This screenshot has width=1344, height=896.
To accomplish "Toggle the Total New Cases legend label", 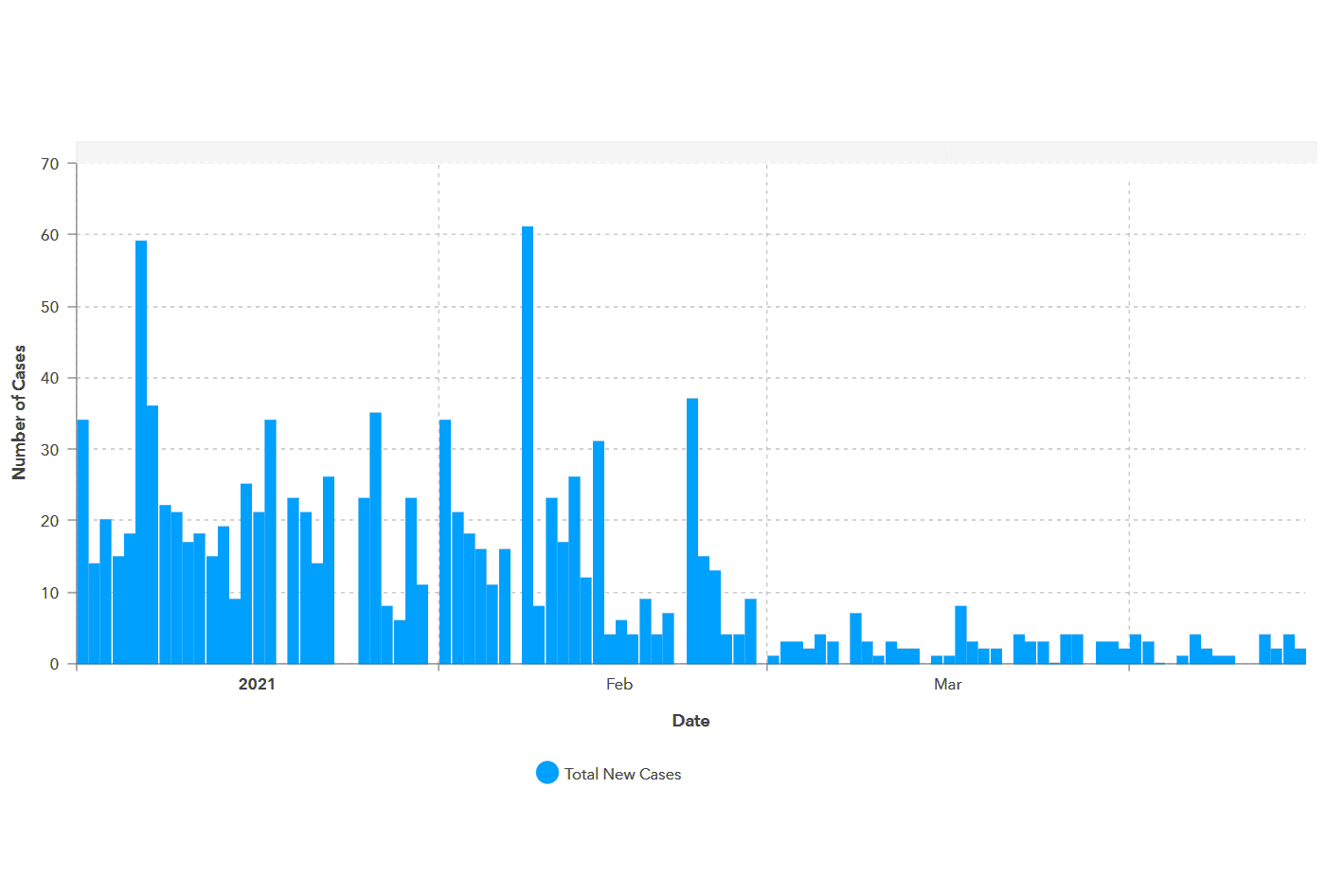I will [622, 774].
